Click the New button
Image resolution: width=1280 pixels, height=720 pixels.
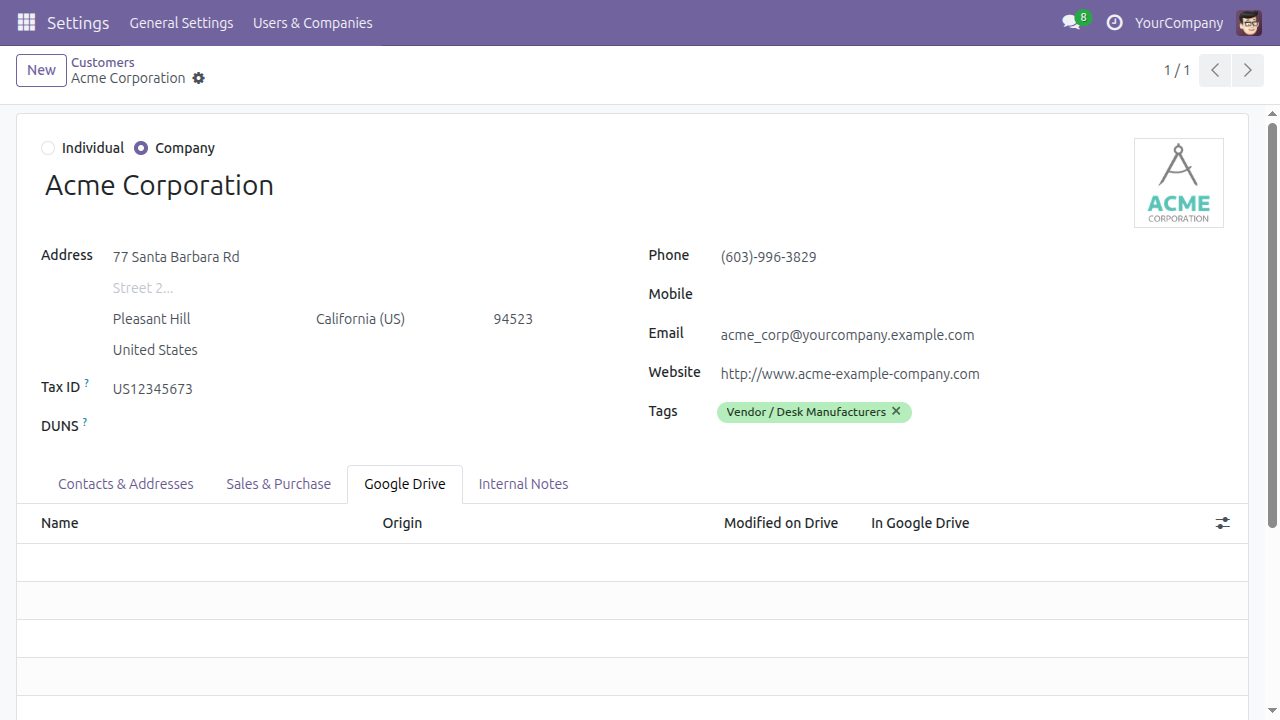pyautogui.click(x=41, y=70)
